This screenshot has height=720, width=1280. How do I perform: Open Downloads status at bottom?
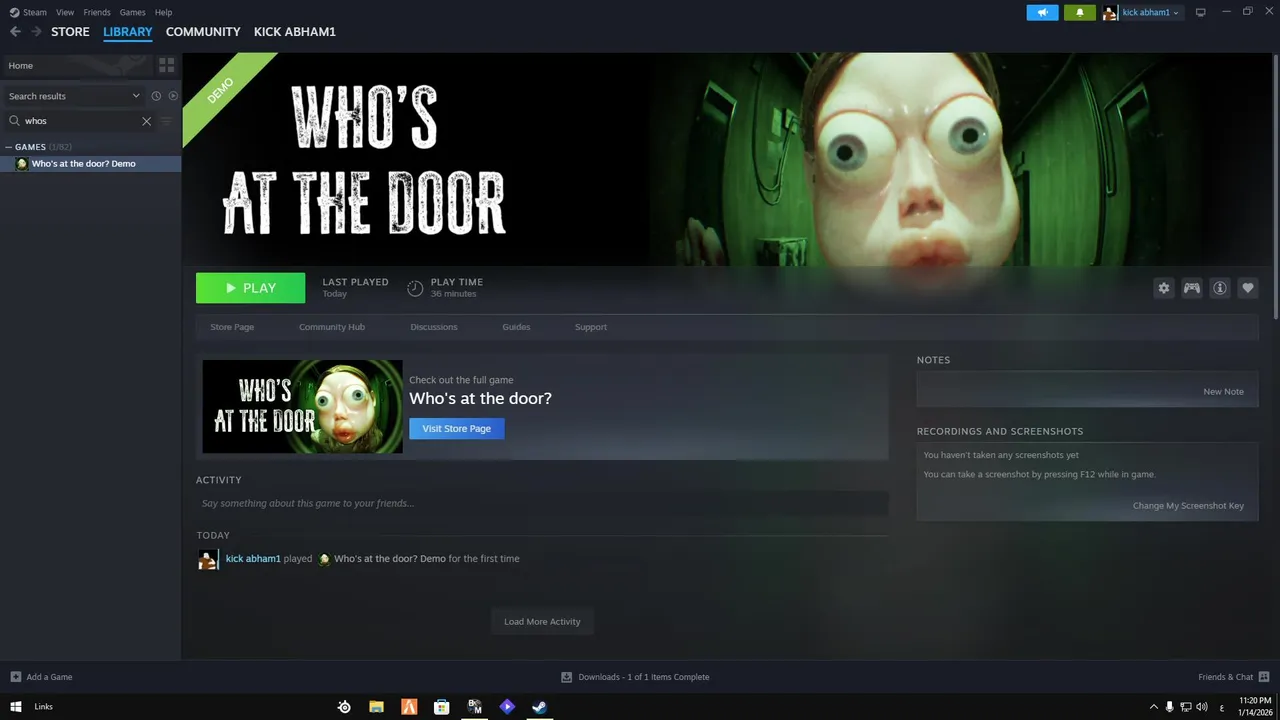[636, 677]
